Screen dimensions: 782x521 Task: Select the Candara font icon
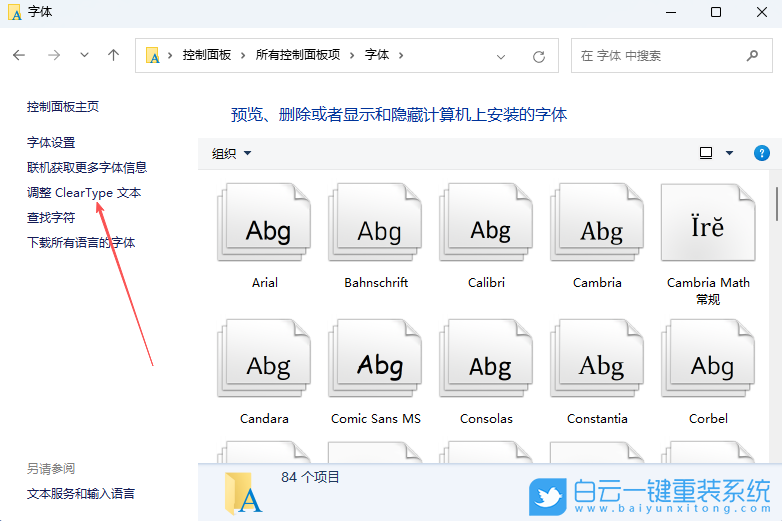click(x=264, y=358)
